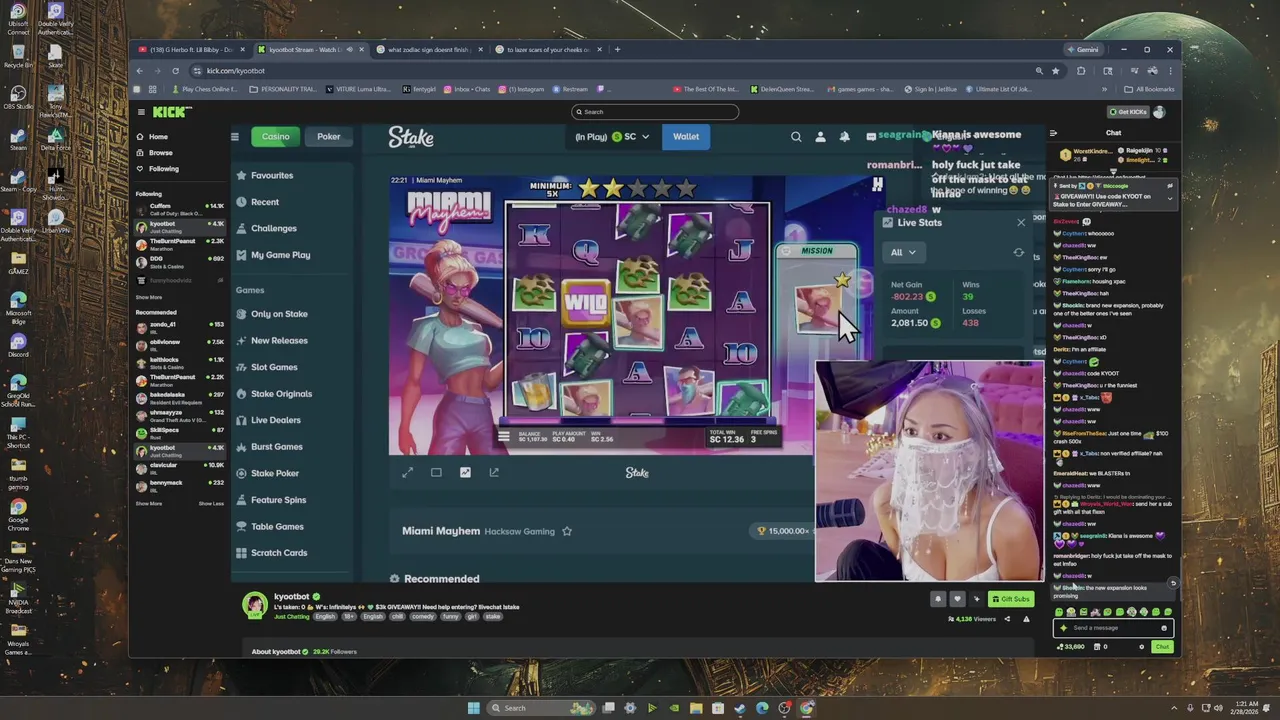This screenshot has height=720, width=1280.
Task: Expand Show More under Recommended list
Action: [149, 503]
